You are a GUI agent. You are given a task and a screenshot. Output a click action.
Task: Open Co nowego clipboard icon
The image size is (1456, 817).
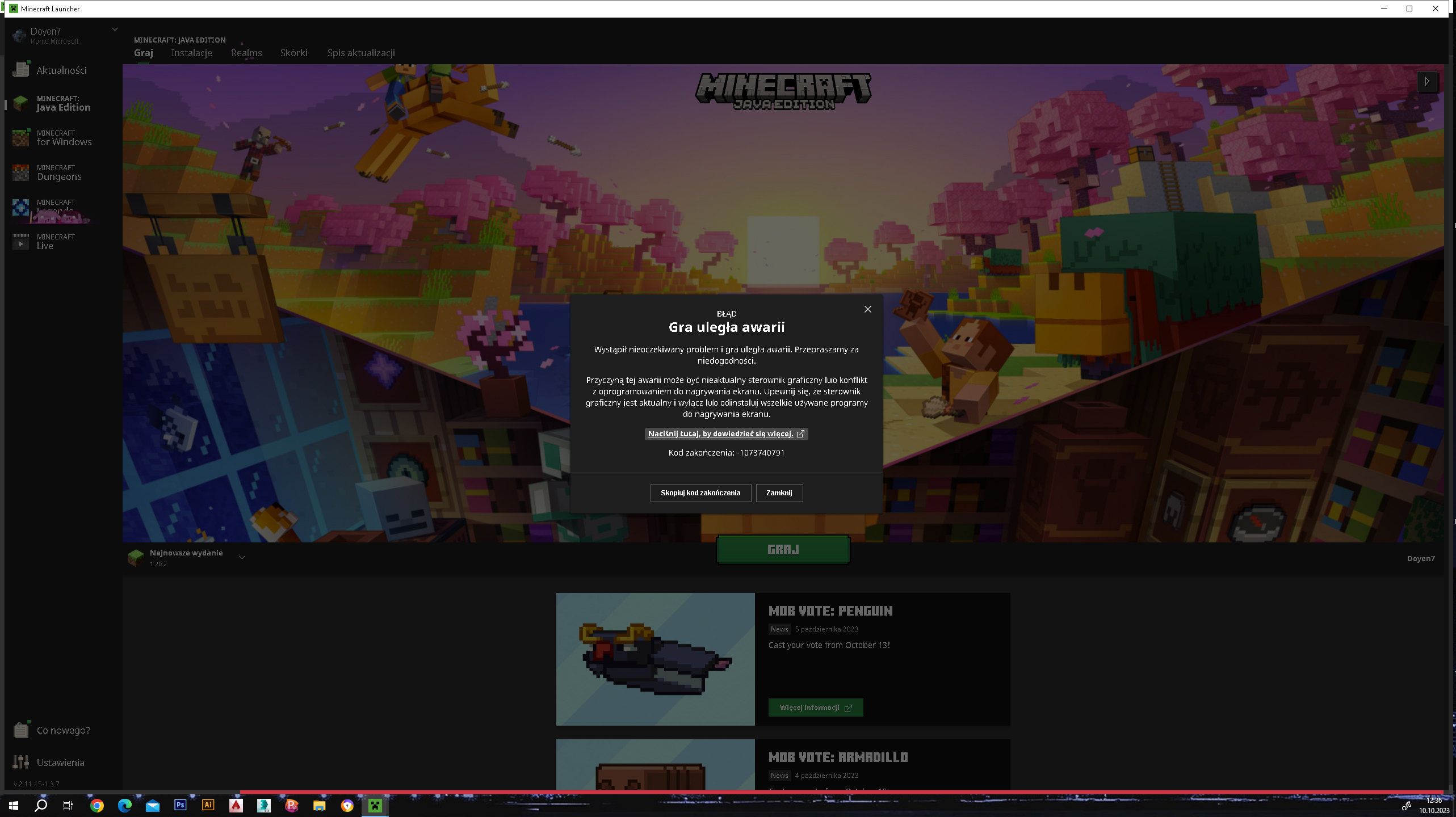21,730
